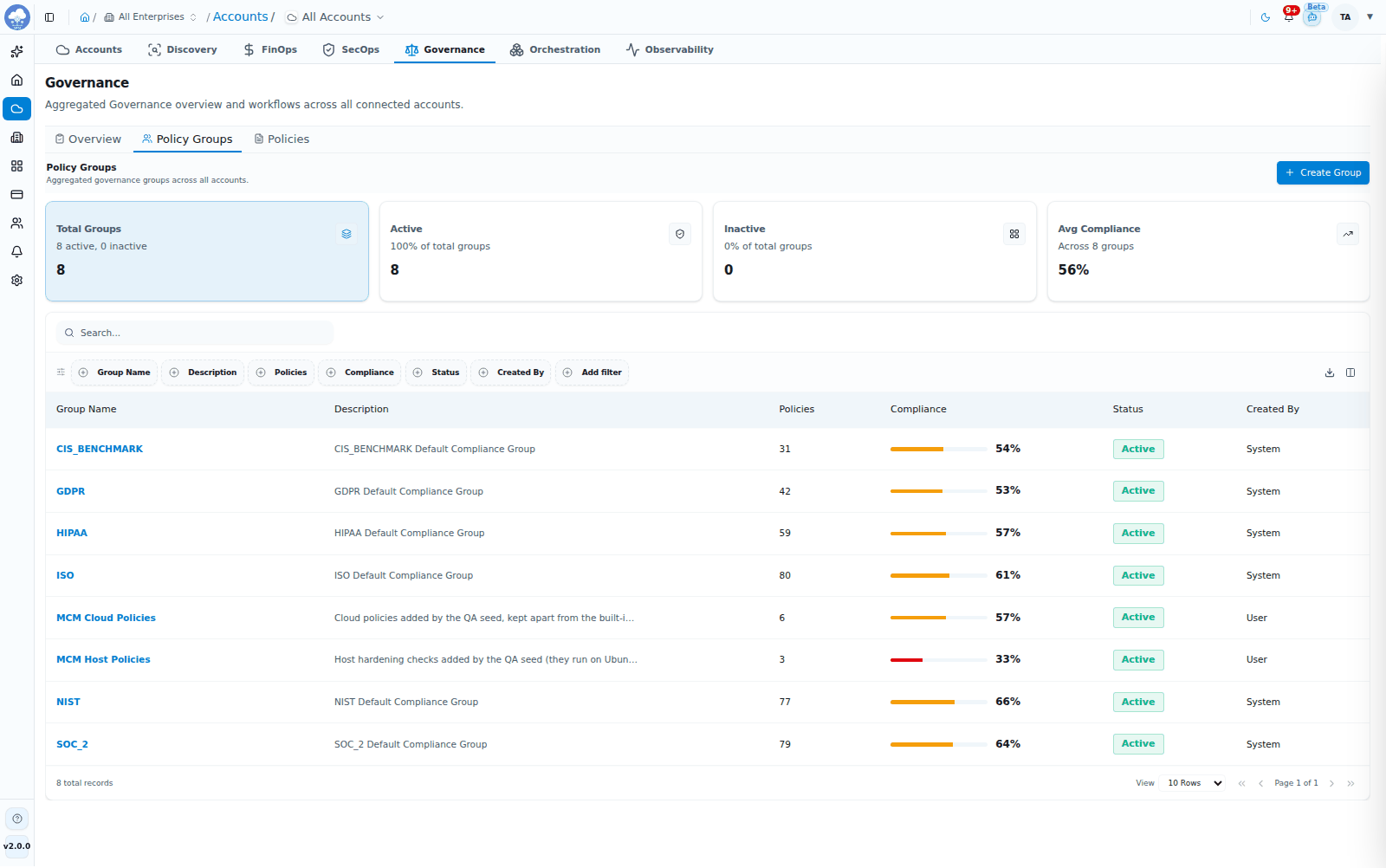Open the four-squares grid icon in sidebar
1386x868 pixels.
pyautogui.click(x=16, y=166)
